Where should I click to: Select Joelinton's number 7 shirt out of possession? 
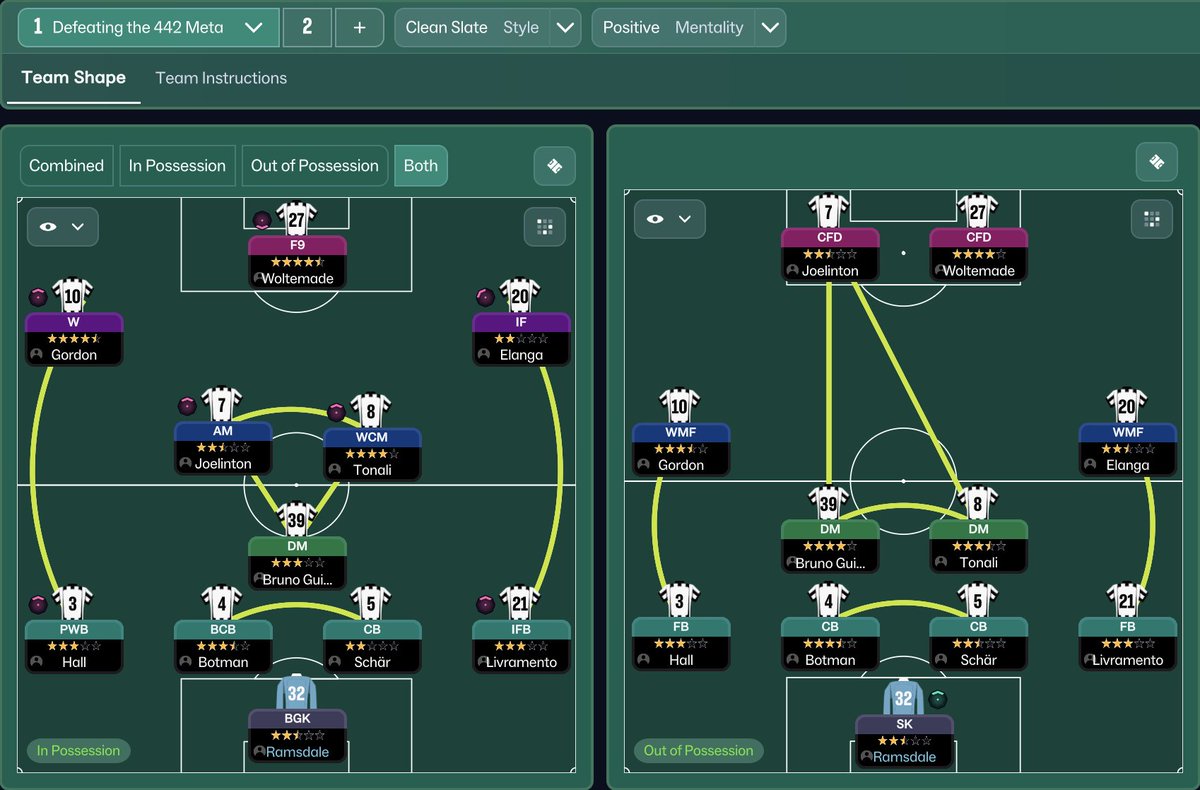(829, 211)
